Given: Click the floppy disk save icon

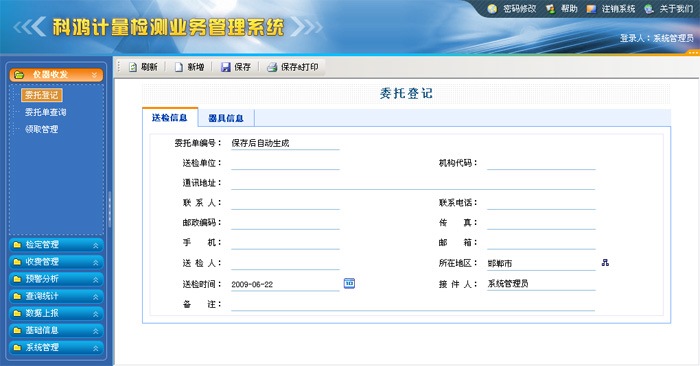Looking at the screenshot, I should pos(226,67).
